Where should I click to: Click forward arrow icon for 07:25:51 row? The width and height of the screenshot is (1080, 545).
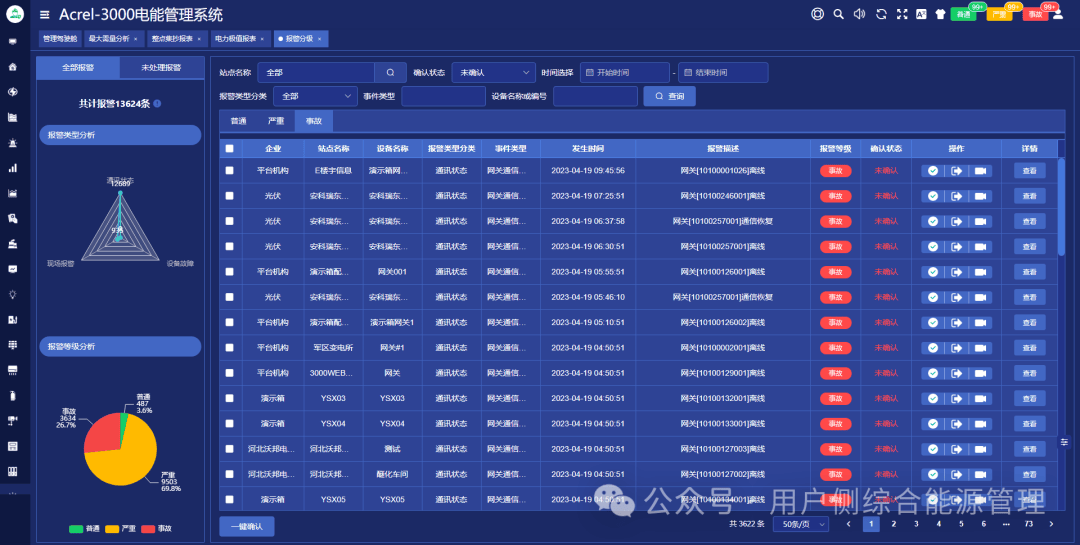click(x=957, y=196)
